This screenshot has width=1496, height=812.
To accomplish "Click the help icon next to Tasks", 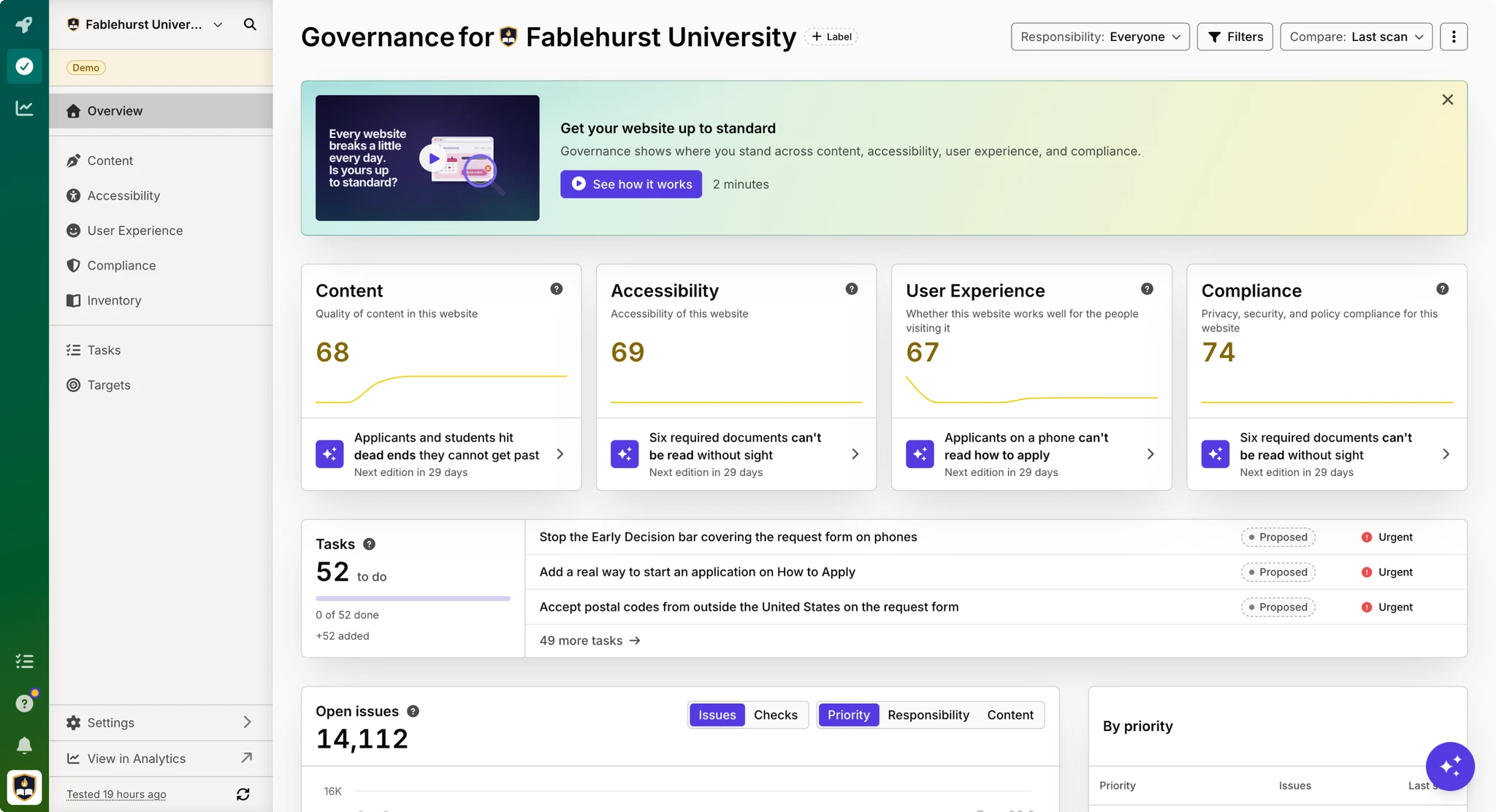I will [370, 544].
